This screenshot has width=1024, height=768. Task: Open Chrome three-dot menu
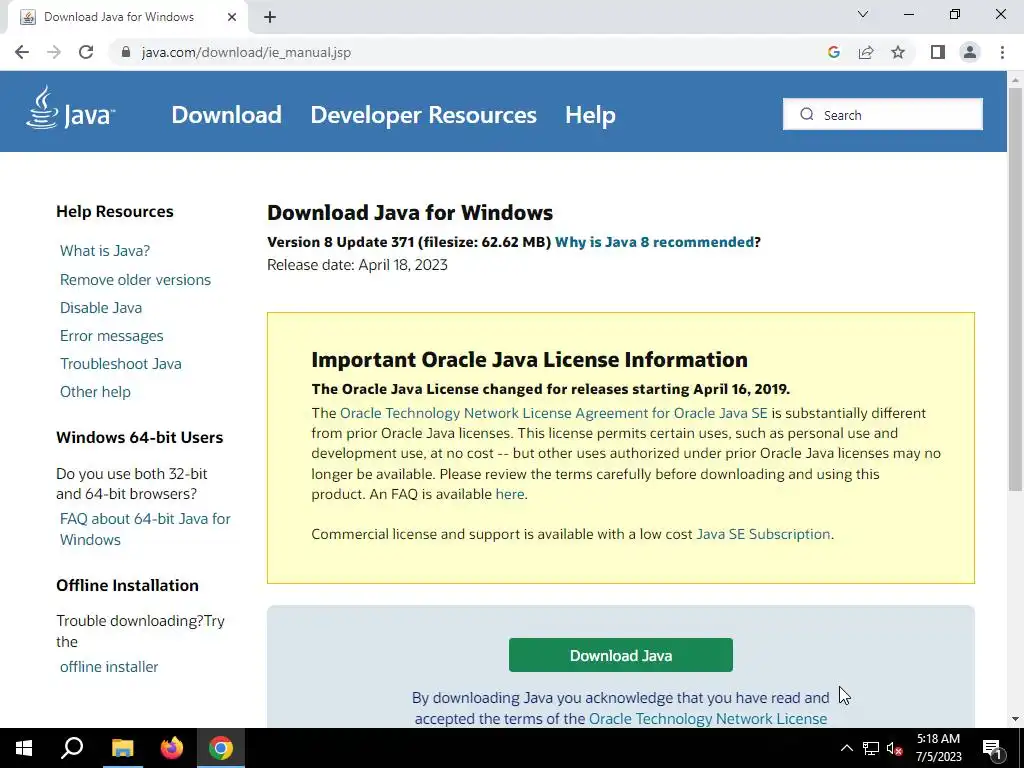(x=1002, y=52)
